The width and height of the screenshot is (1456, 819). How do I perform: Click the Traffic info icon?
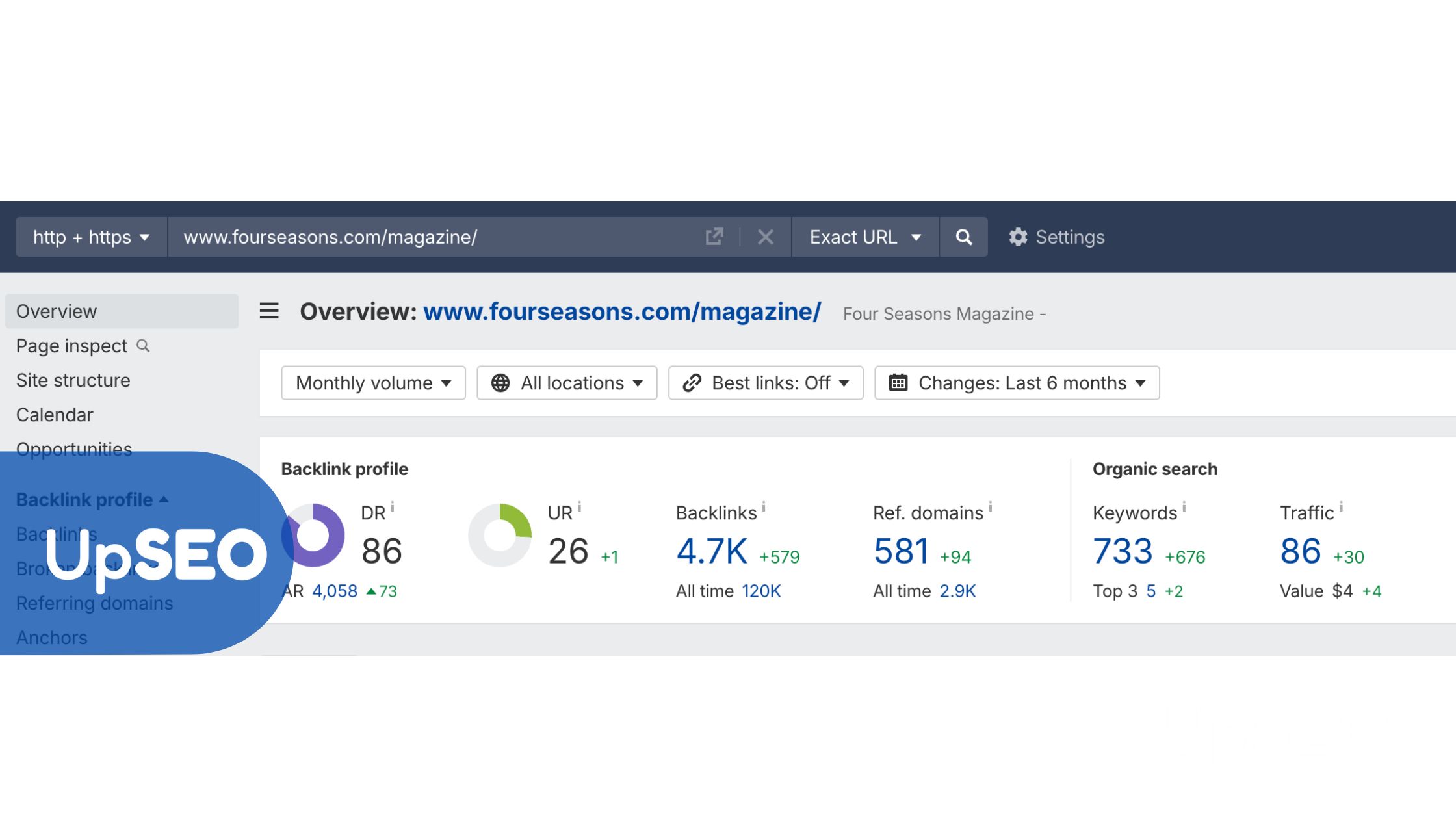pos(1340,506)
